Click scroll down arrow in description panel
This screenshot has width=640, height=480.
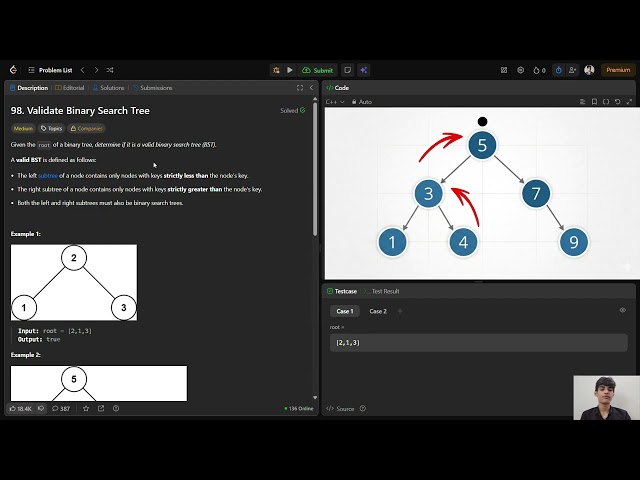[315, 398]
